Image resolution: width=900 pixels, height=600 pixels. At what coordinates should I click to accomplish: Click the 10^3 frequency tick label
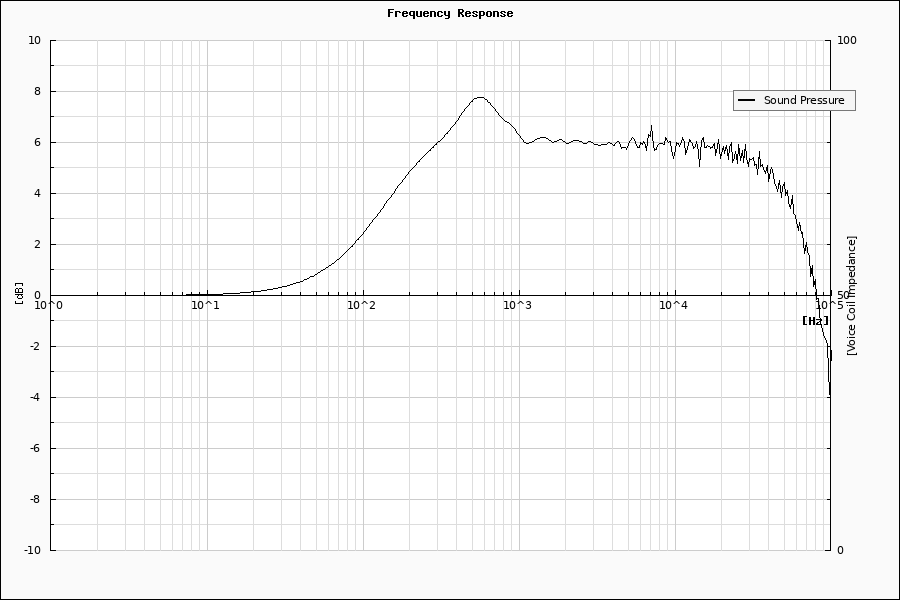click(517, 306)
